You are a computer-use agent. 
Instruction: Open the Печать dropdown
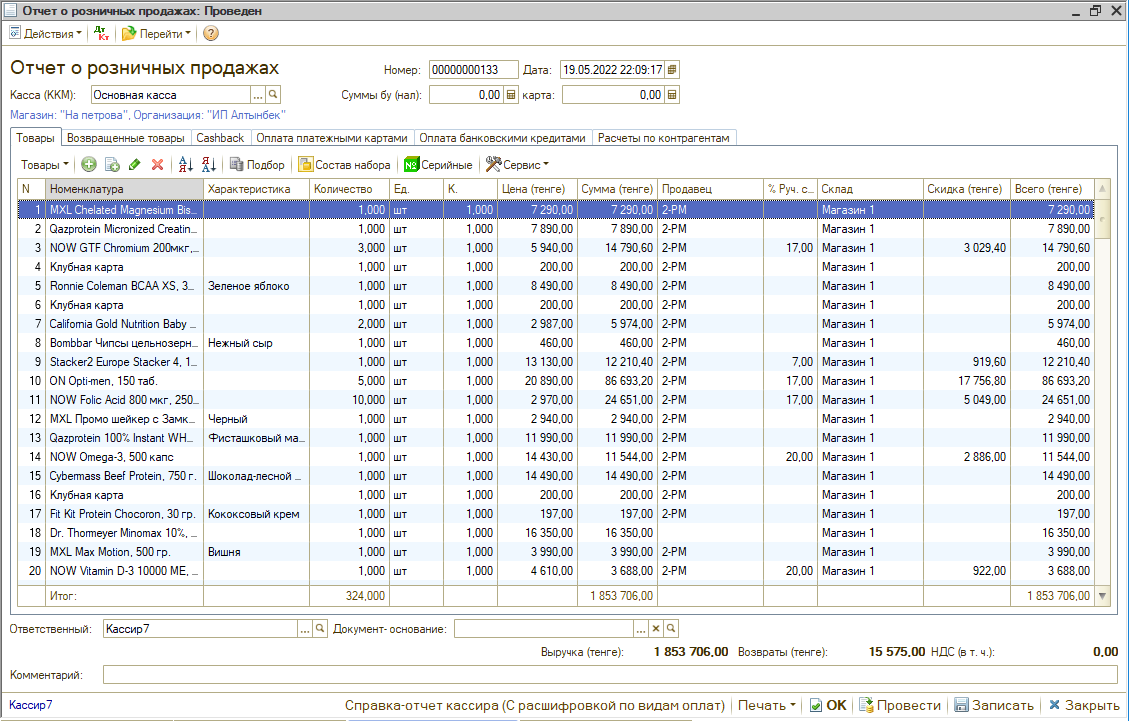coord(766,705)
